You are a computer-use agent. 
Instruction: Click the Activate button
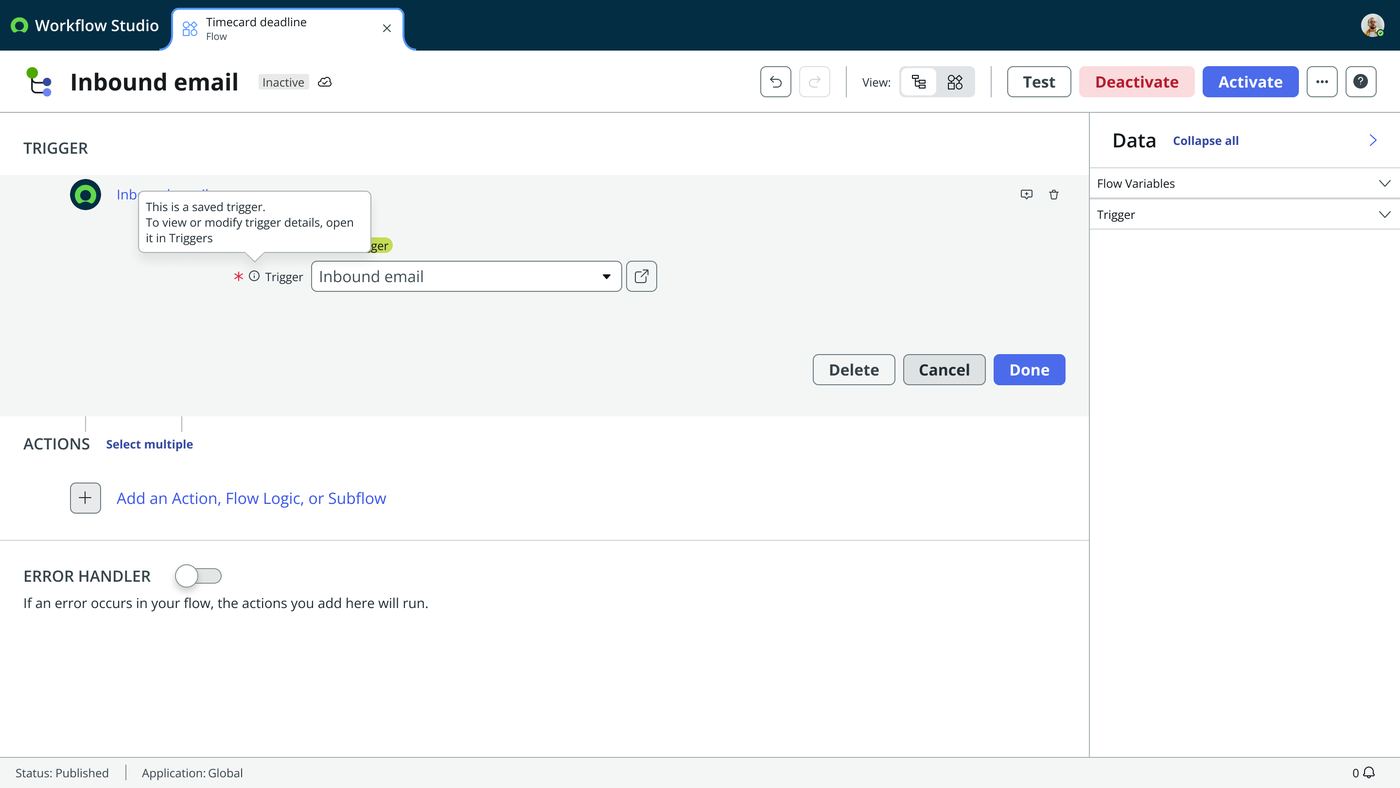click(x=1250, y=82)
